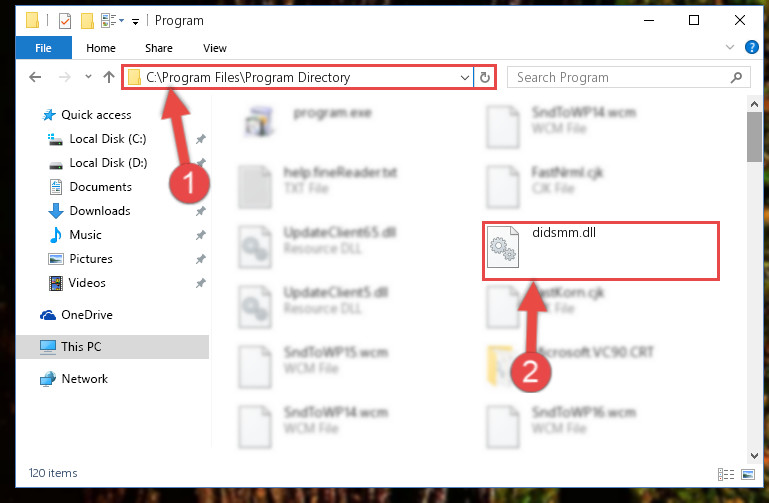Expand the ribbon with the chevron
Screen dimensions: 769x503
[730, 48]
